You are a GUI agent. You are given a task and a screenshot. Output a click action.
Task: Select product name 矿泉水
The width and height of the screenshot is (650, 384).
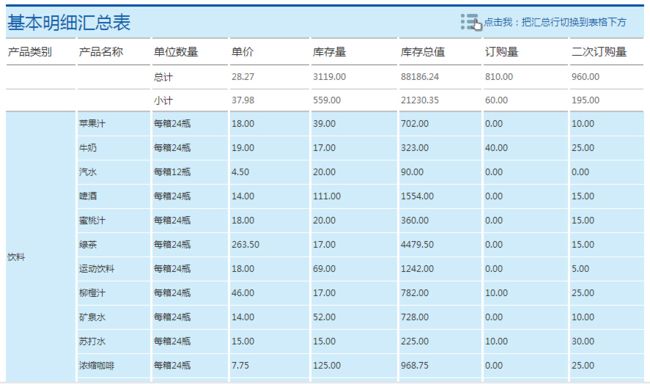coord(92,317)
